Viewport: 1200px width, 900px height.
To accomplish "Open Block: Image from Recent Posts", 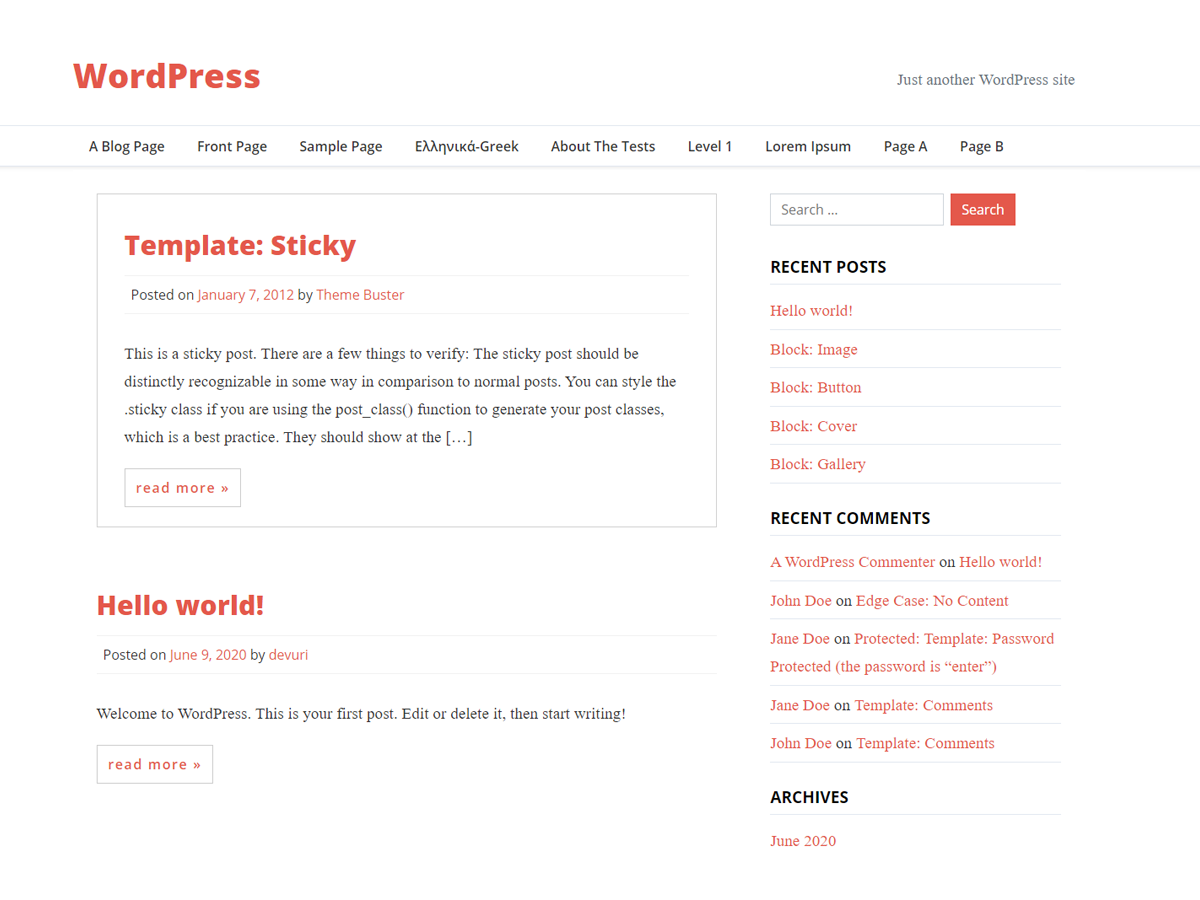I will coord(813,349).
